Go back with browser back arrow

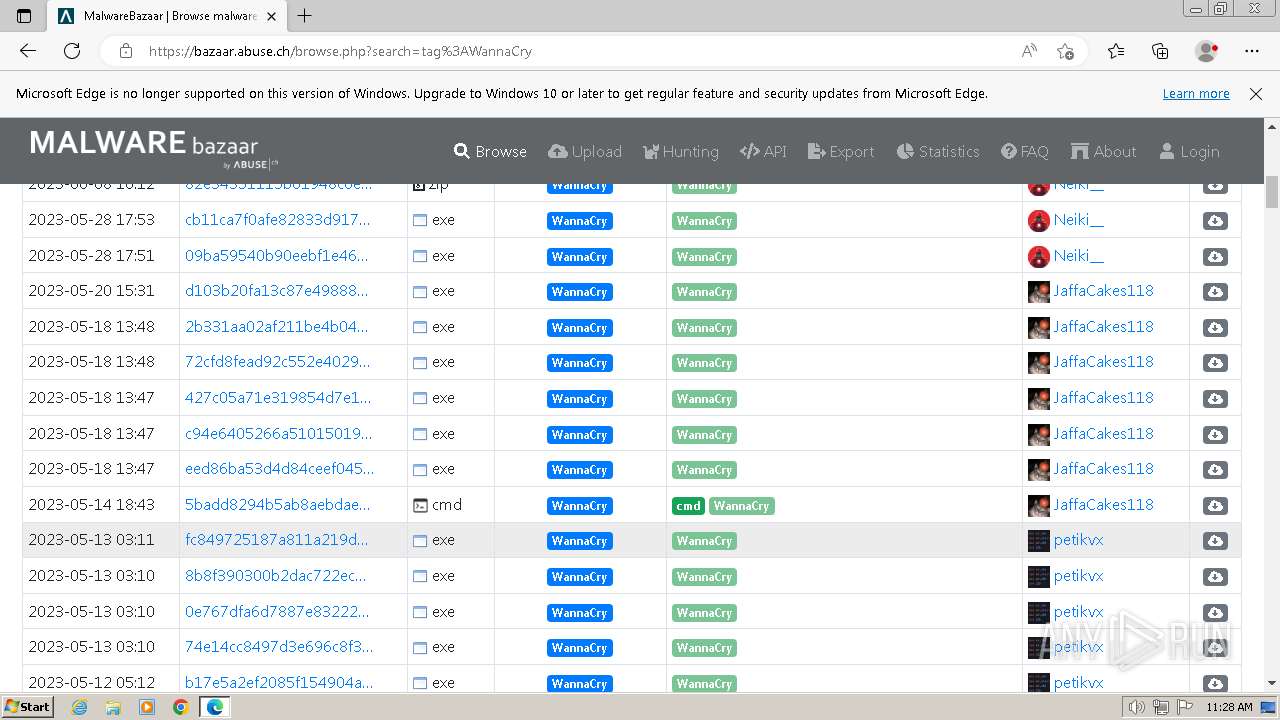(28, 51)
